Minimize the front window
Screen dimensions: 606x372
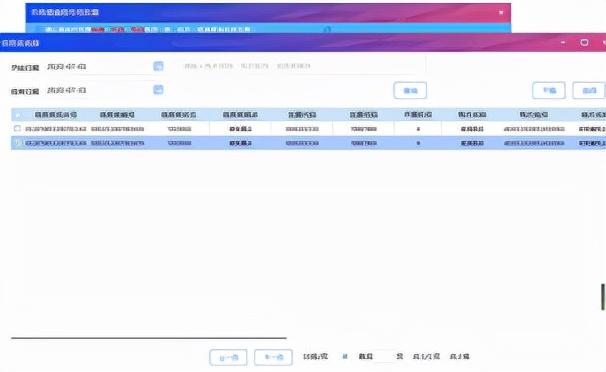(563, 42)
